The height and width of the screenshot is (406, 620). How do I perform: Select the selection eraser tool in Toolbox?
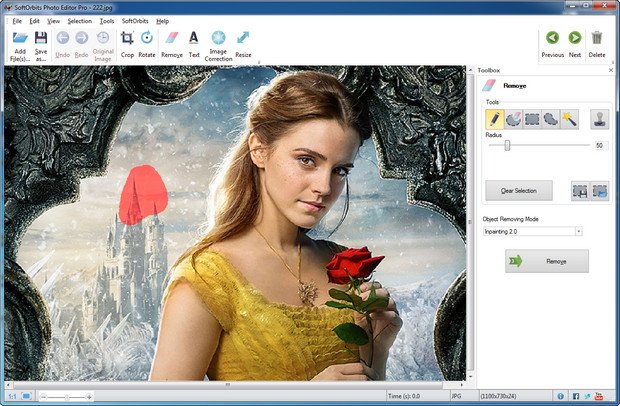point(513,119)
